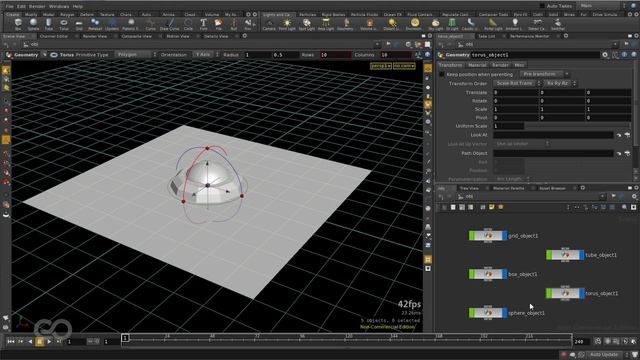
Task: Switch to the Performance Monitor tab
Action: click(x=529, y=36)
